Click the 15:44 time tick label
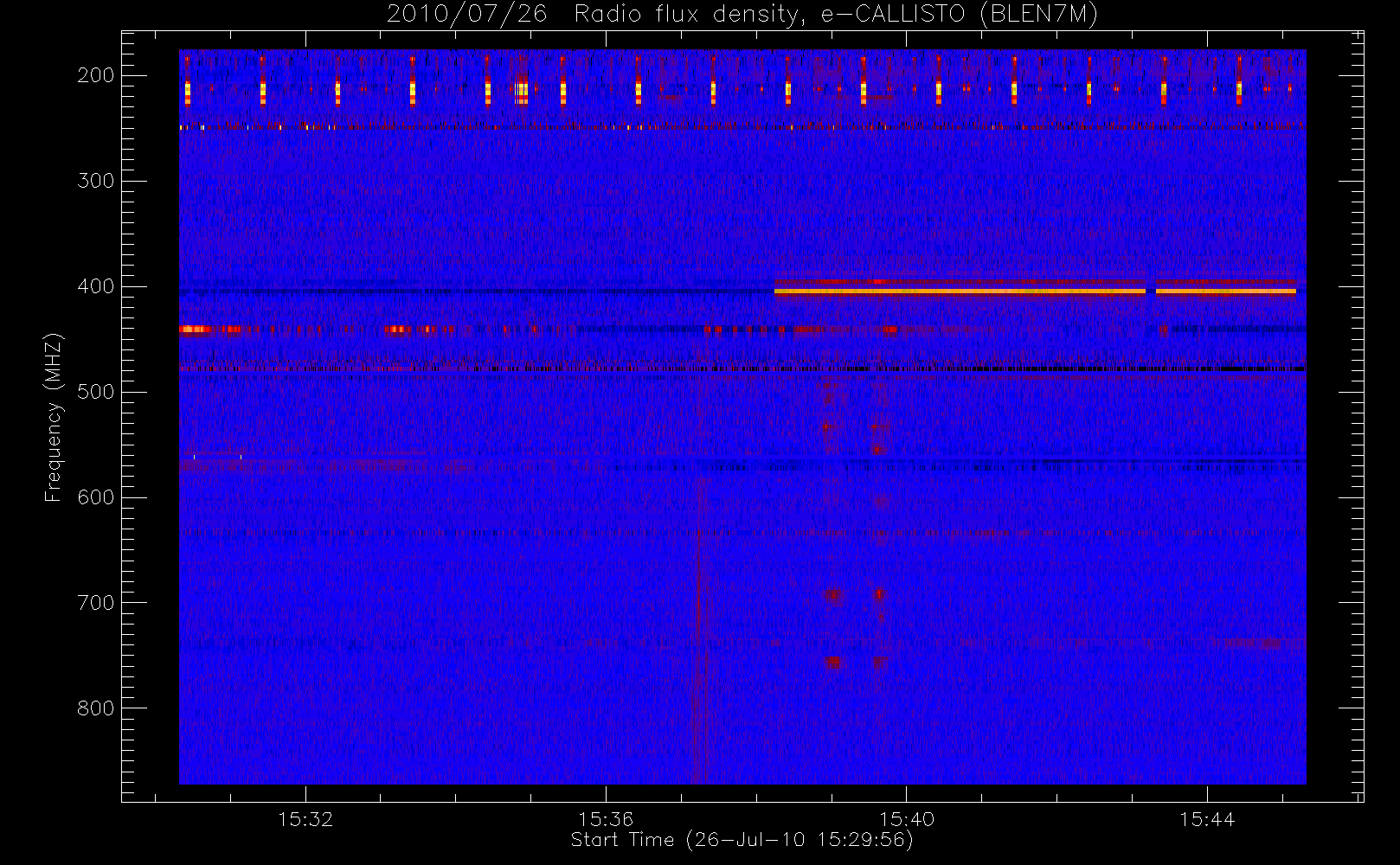The height and width of the screenshot is (865, 1400). point(1207,819)
